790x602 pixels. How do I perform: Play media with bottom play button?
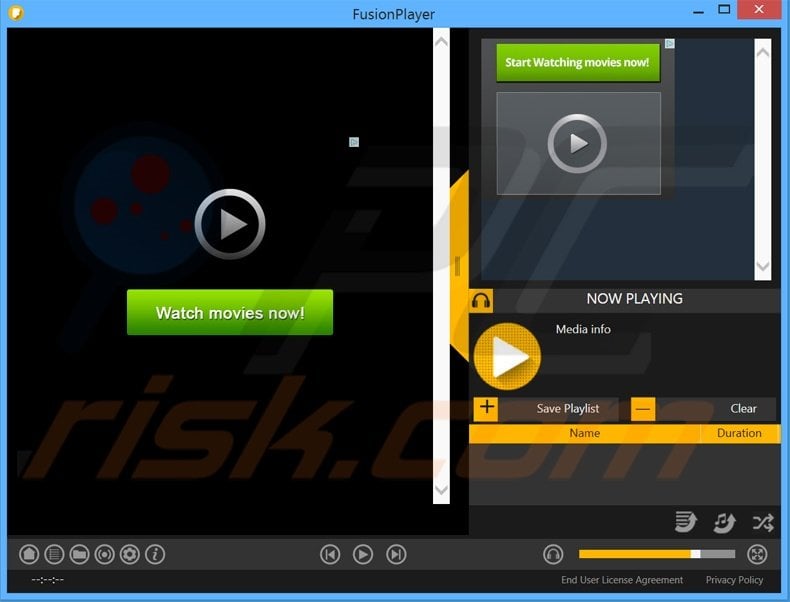363,554
